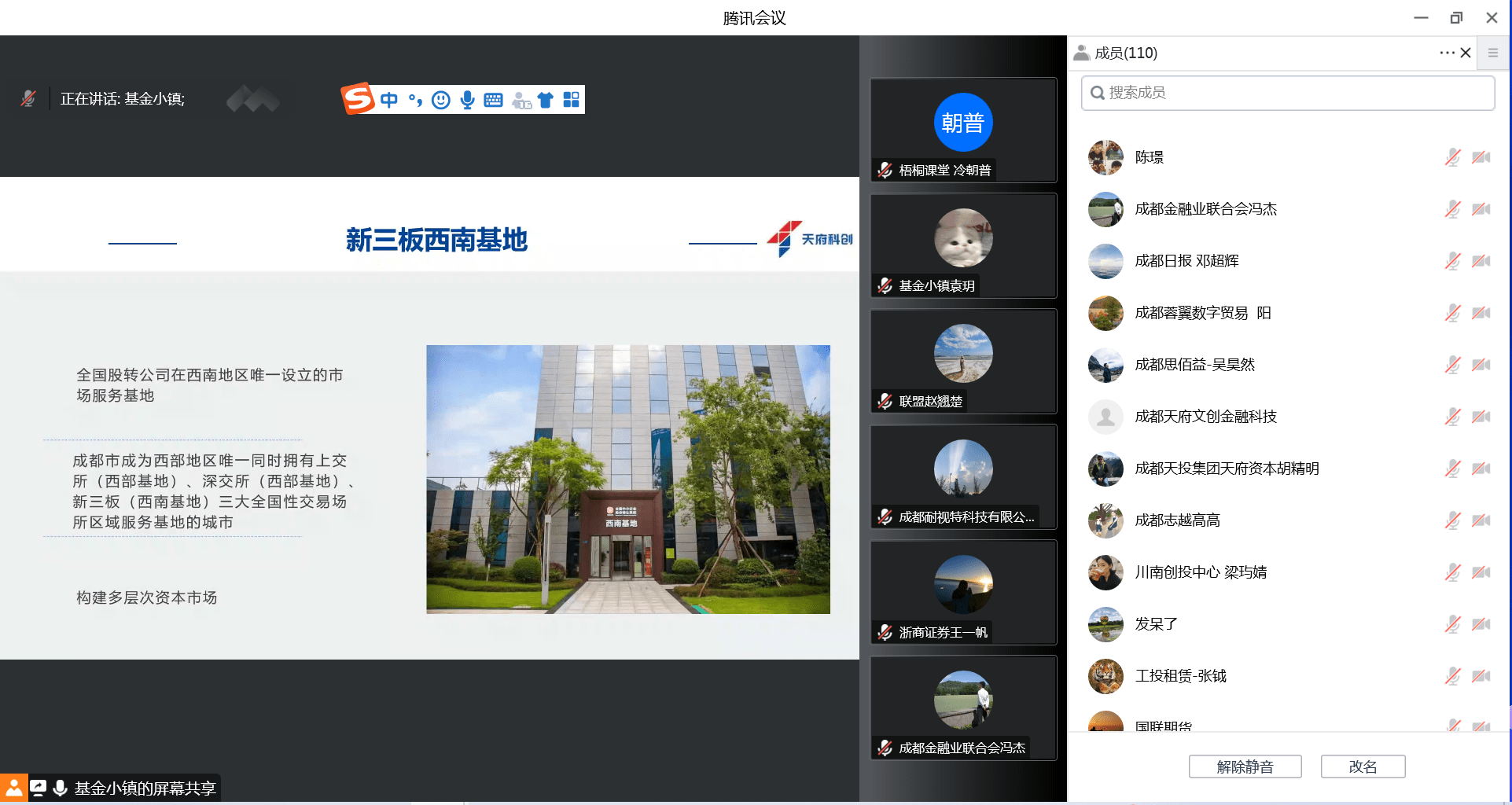1512x805 pixels.
Task: Click muted mic icon for 发呆了
Action: pyautogui.click(x=1453, y=624)
